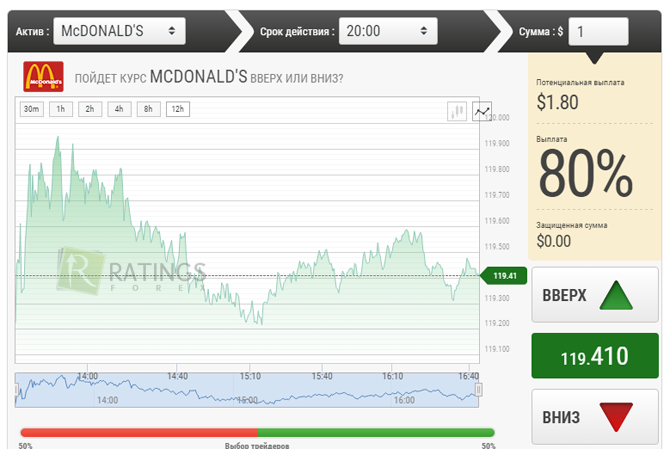Click the traders' choice red-green bar
Screen dimensions: 670x449
click(257, 433)
